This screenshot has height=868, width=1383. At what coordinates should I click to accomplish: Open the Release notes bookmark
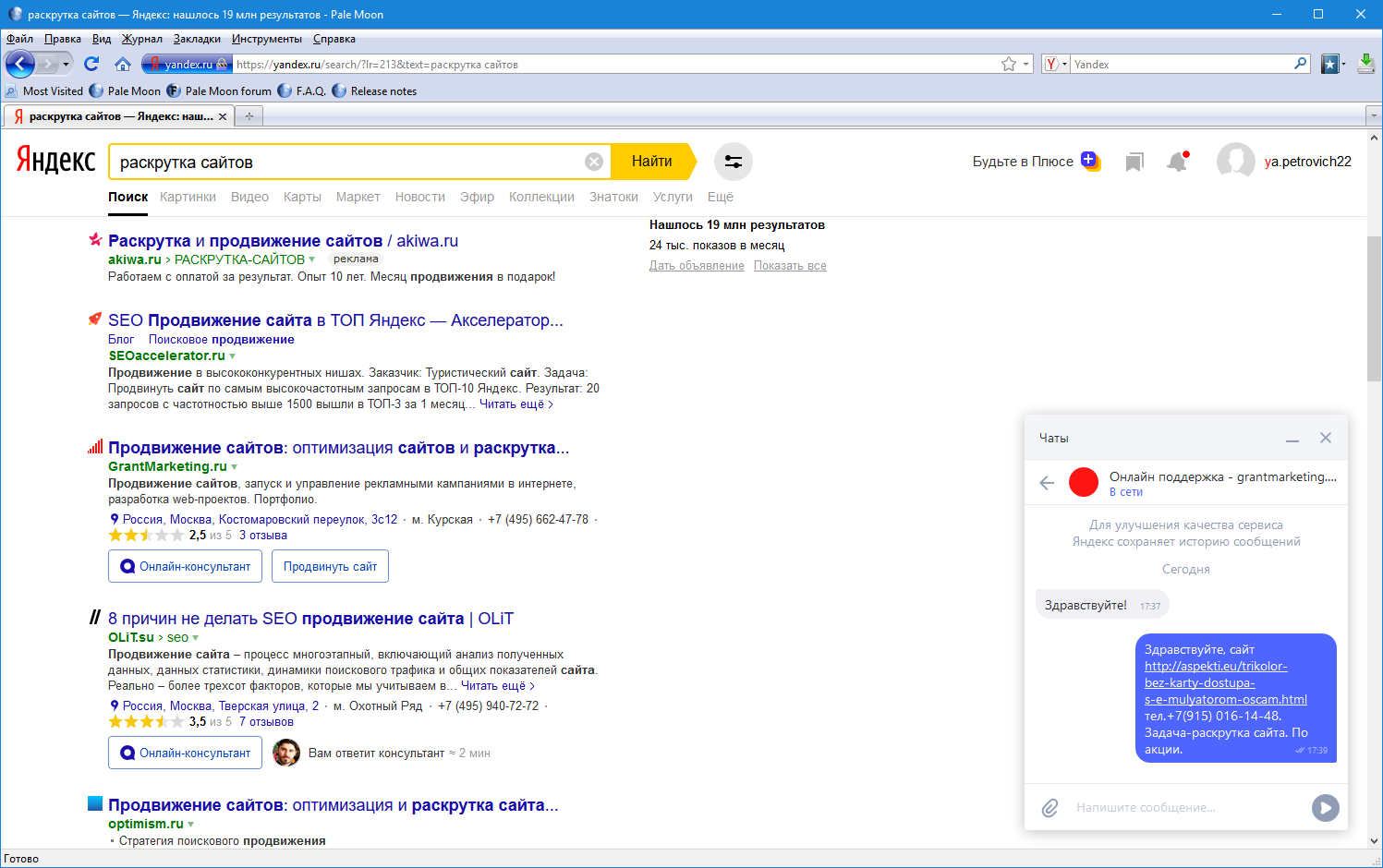coord(373,91)
